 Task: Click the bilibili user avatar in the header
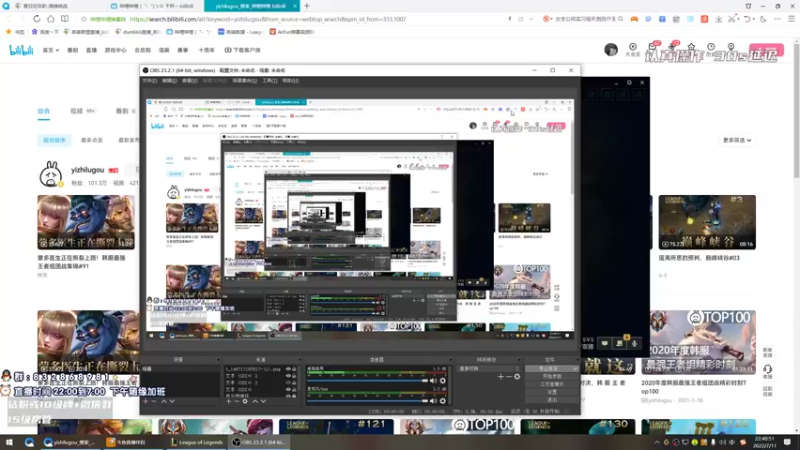611,49
